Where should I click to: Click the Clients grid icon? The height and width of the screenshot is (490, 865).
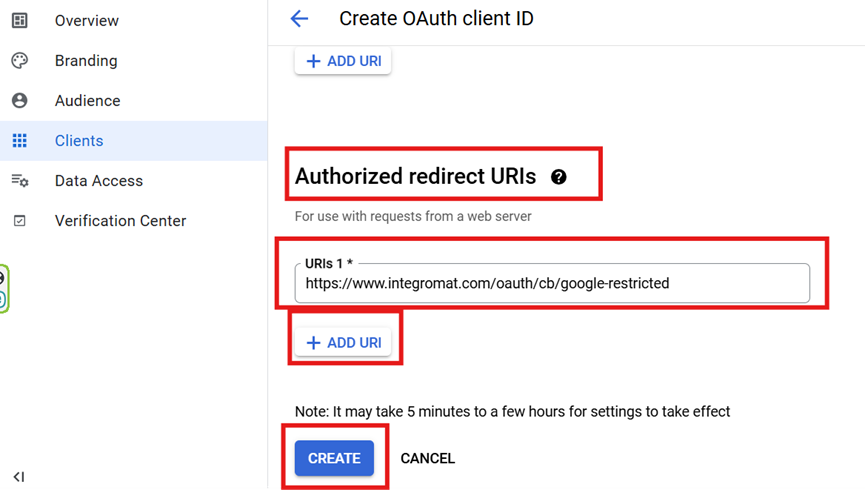[19, 141]
